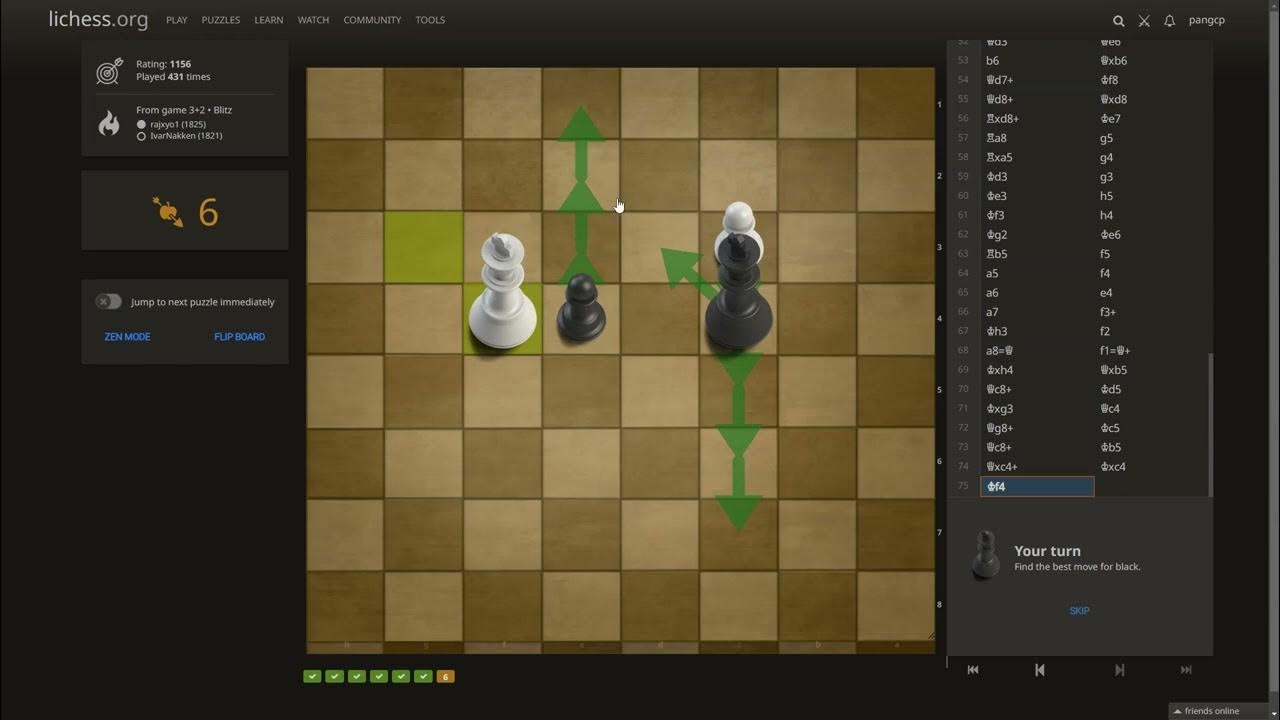
Task: Step forward one move
Action: pyautogui.click(x=1119, y=670)
